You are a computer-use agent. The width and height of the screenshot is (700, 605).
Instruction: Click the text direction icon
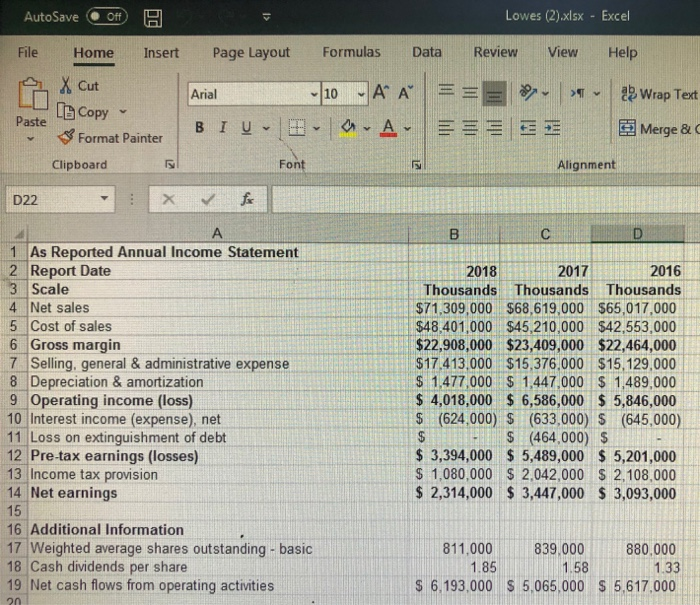577,93
